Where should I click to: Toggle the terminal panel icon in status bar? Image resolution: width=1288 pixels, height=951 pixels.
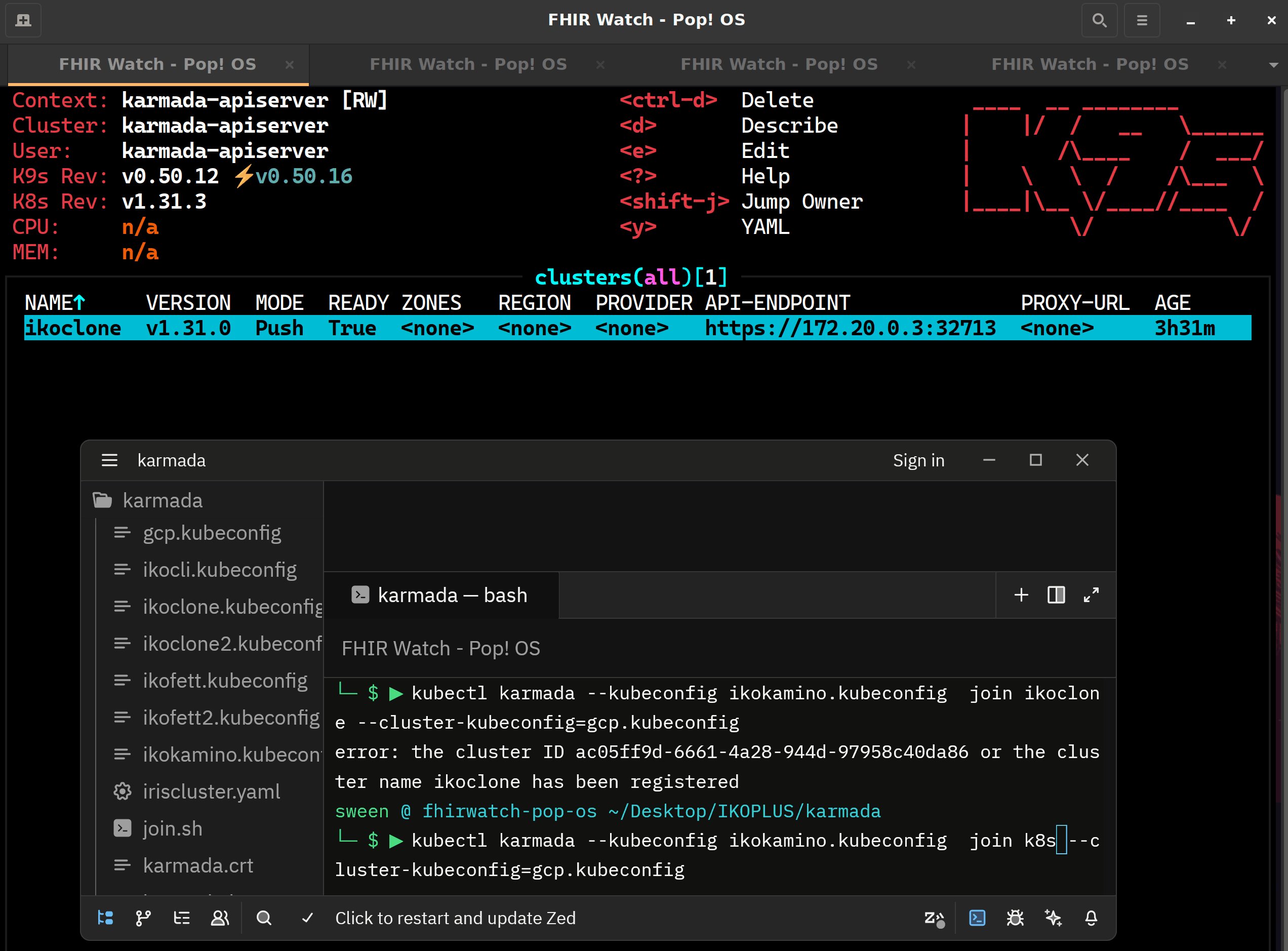977,918
